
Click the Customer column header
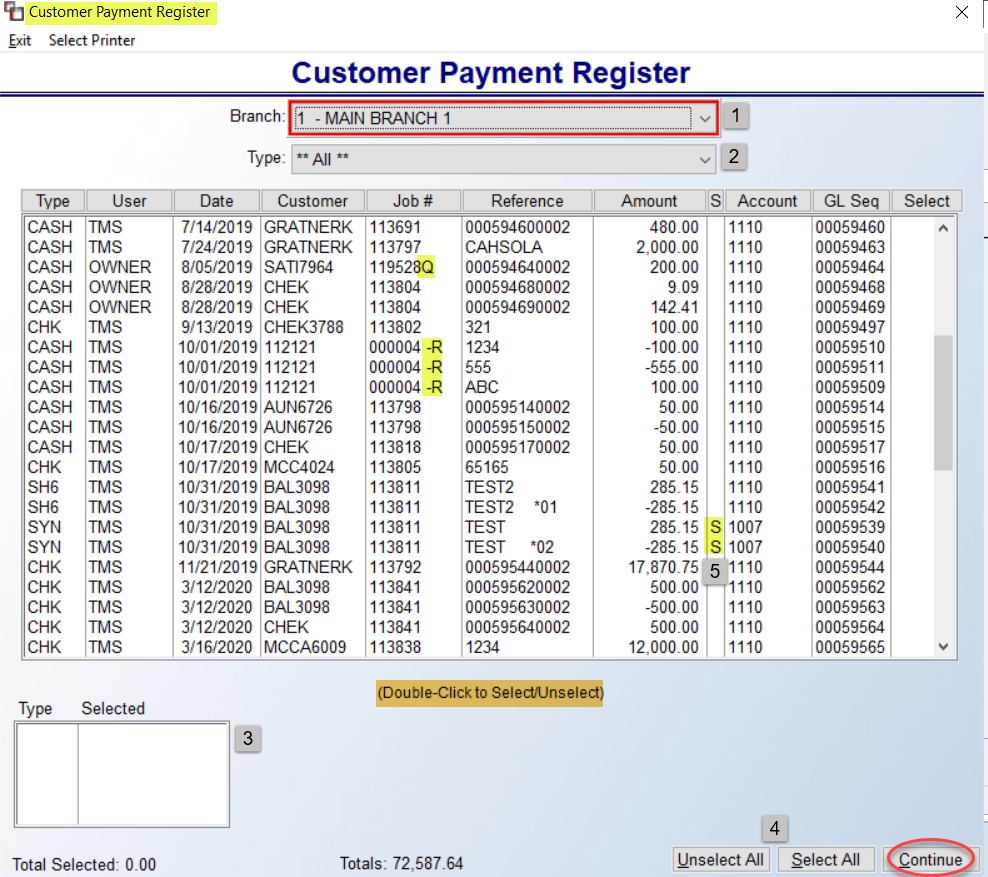pyautogui.click(x=313, y=200)
